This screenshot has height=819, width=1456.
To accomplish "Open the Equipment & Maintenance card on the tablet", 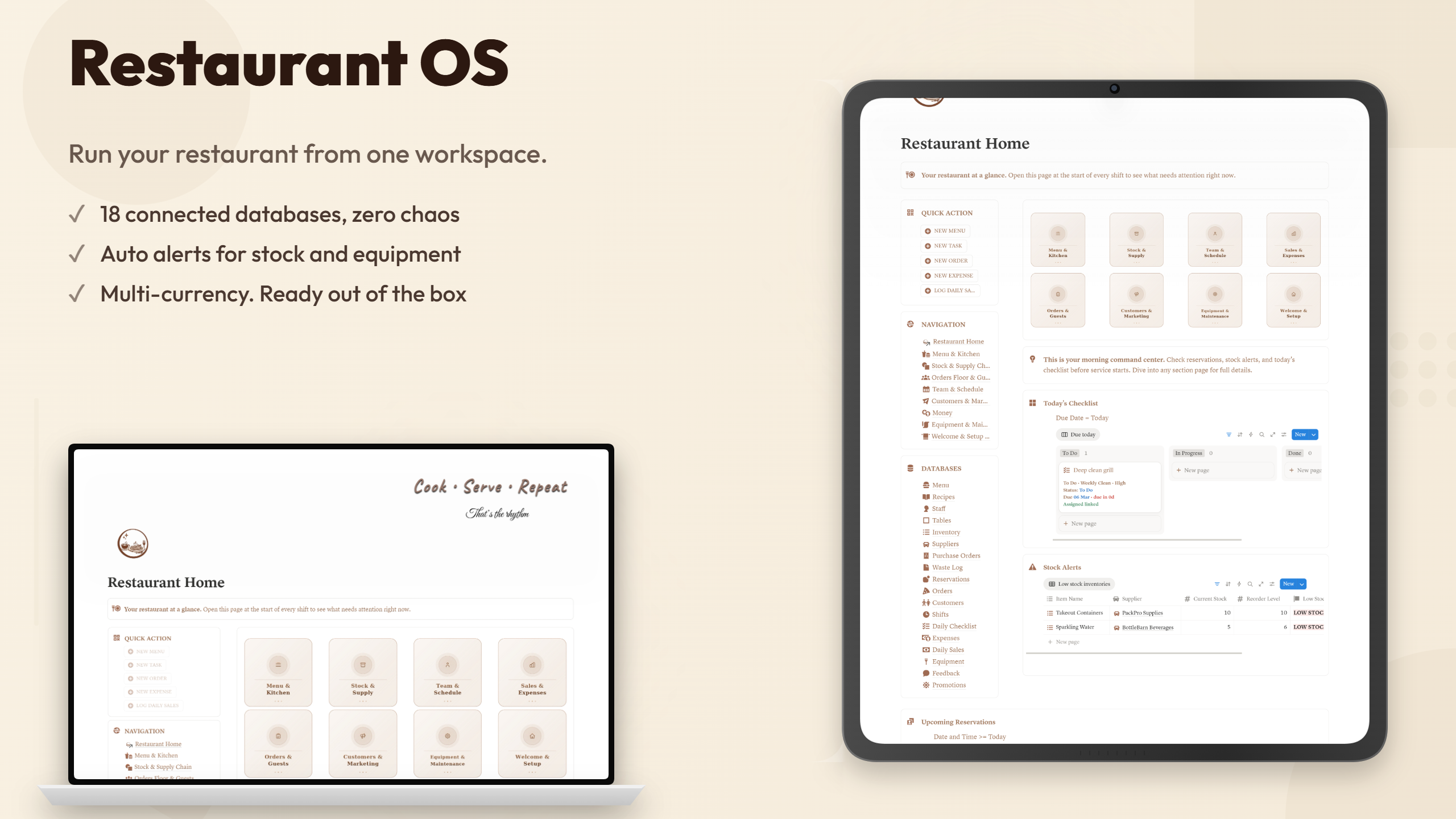I will coord(1215,300).
